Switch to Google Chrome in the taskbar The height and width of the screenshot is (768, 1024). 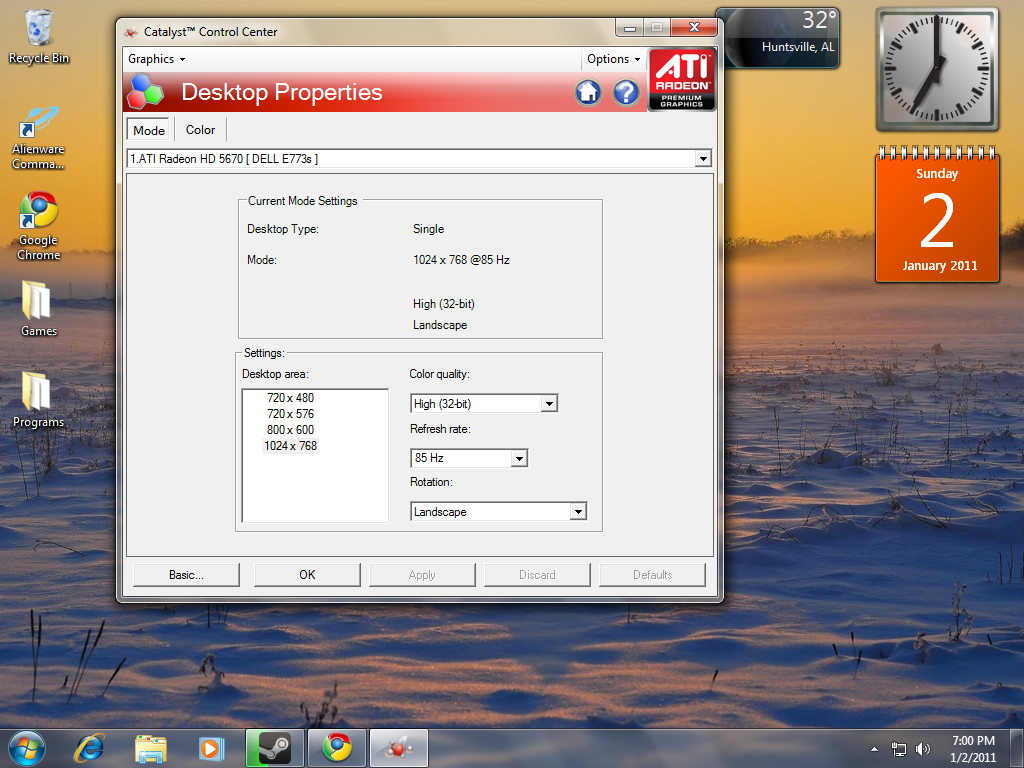pyautogui.click(x=337, y=748)
